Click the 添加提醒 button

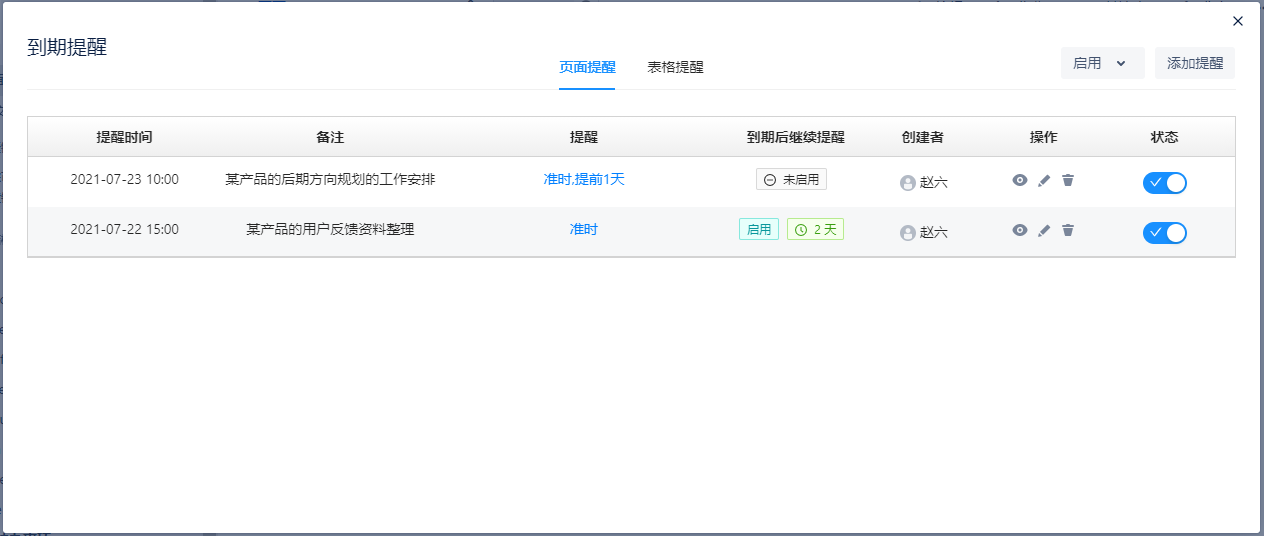point(1194,63)
